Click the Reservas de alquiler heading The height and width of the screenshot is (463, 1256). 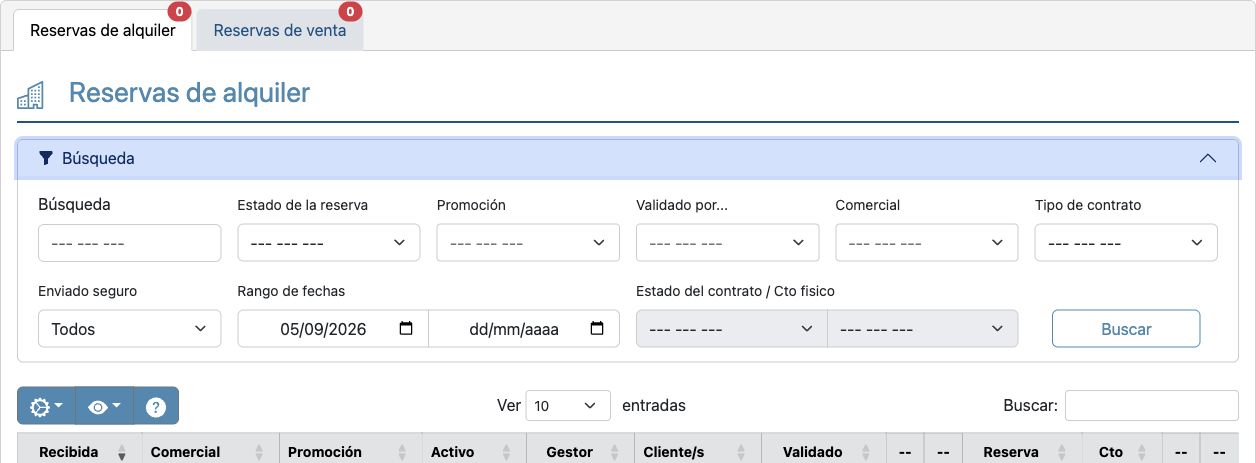click(189, 93)
